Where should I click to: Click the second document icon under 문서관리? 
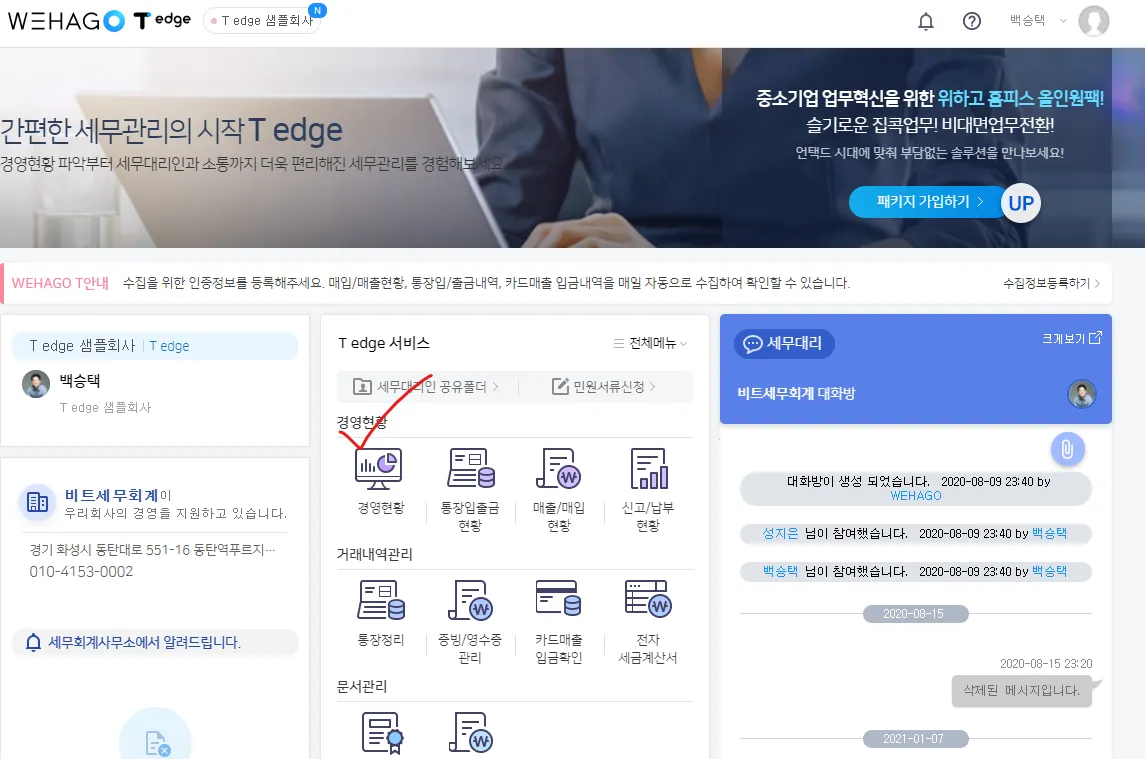[x=470, y=733]
